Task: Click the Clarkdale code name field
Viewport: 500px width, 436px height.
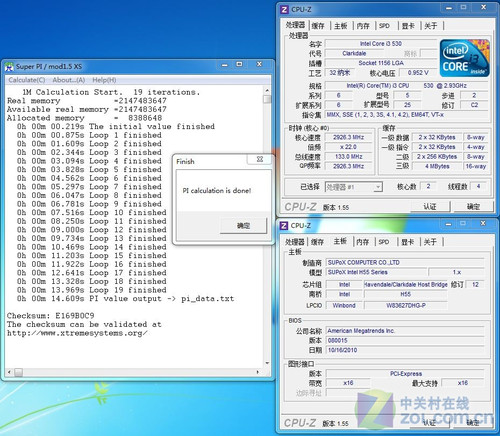Action: coord(354,53)
